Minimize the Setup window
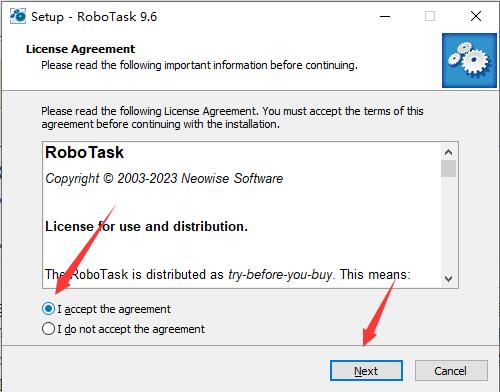Viewport: 500px width, 392px height. pyautogui.click(x=385, y=16)
